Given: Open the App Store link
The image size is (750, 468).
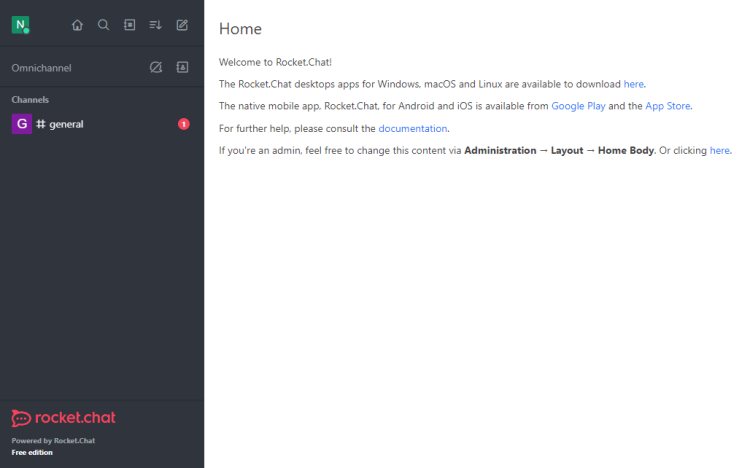Looking at the screenshot, I should (x=668, y=106).
